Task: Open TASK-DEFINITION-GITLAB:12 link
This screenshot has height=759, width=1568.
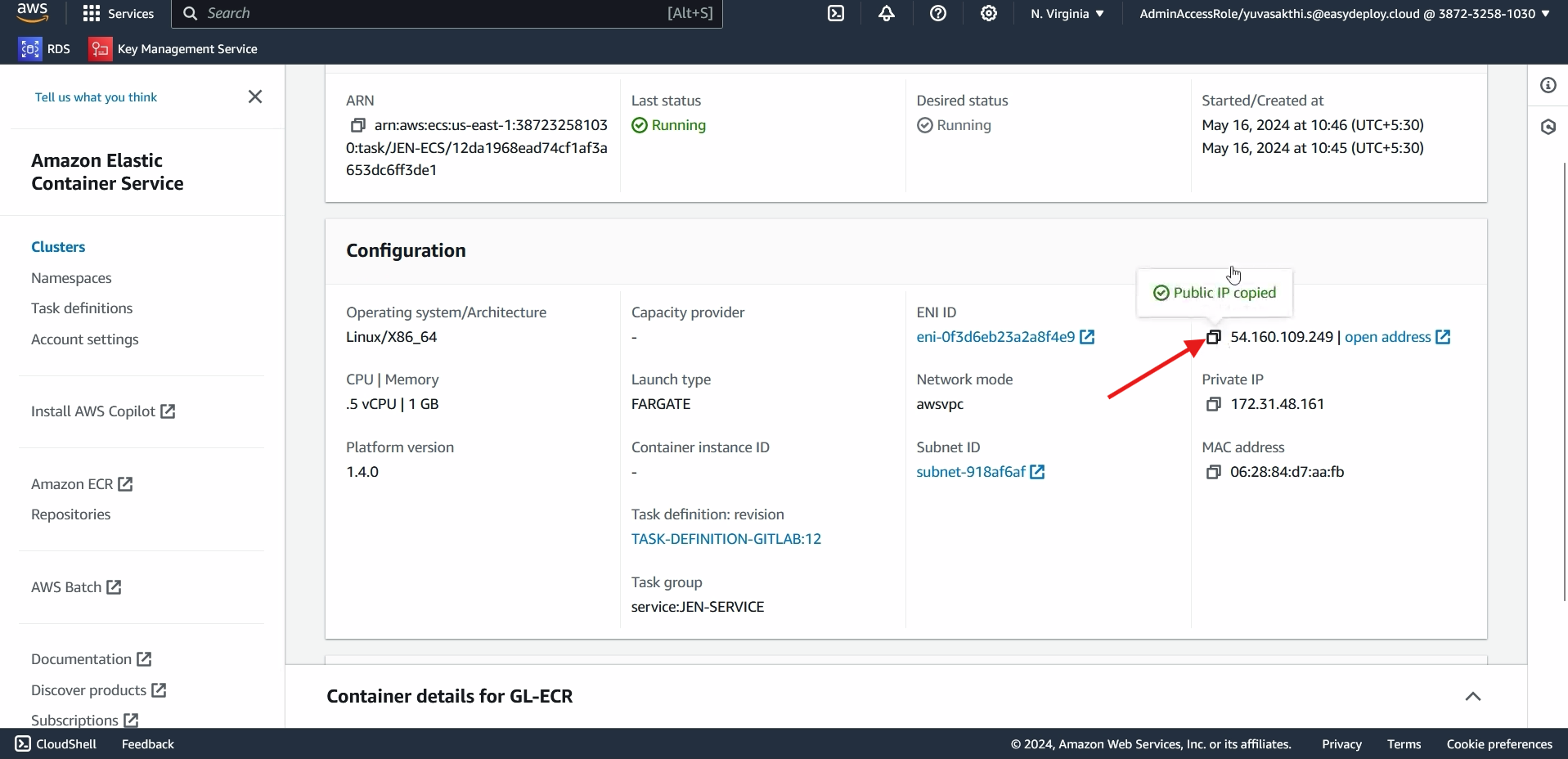Action: [x=726, y=539]
